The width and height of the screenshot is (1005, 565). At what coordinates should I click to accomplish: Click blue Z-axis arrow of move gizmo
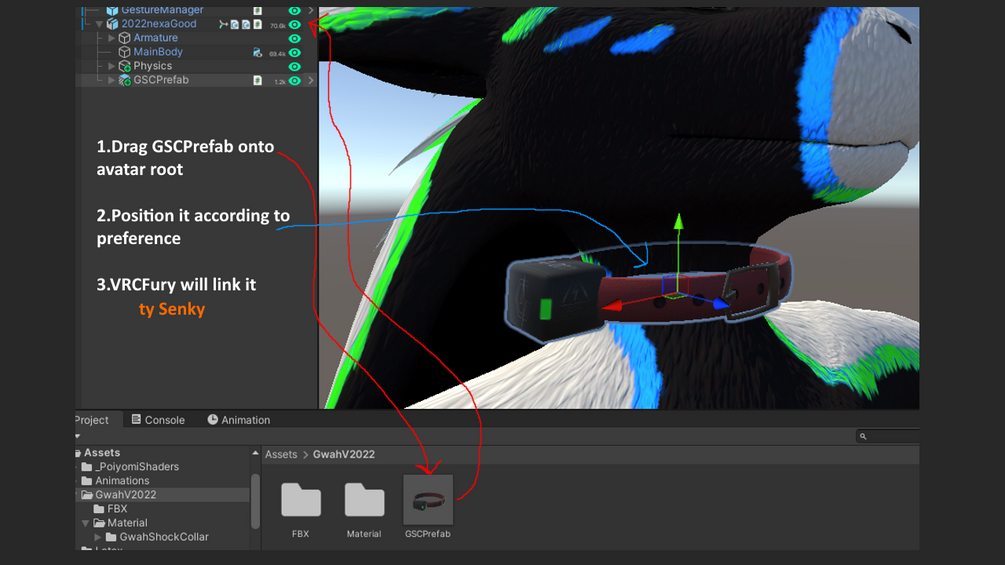721,303
